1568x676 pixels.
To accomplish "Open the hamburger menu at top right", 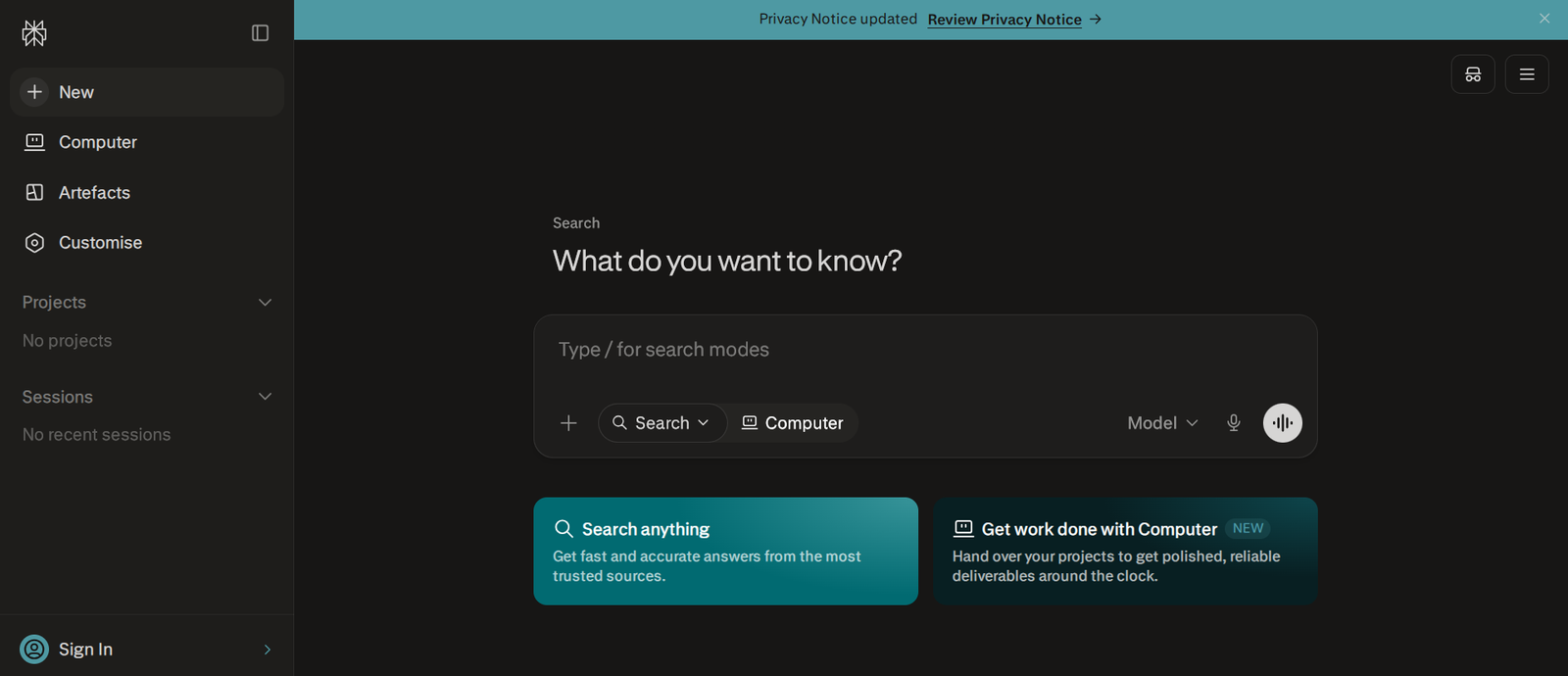I will [1527, 74].
